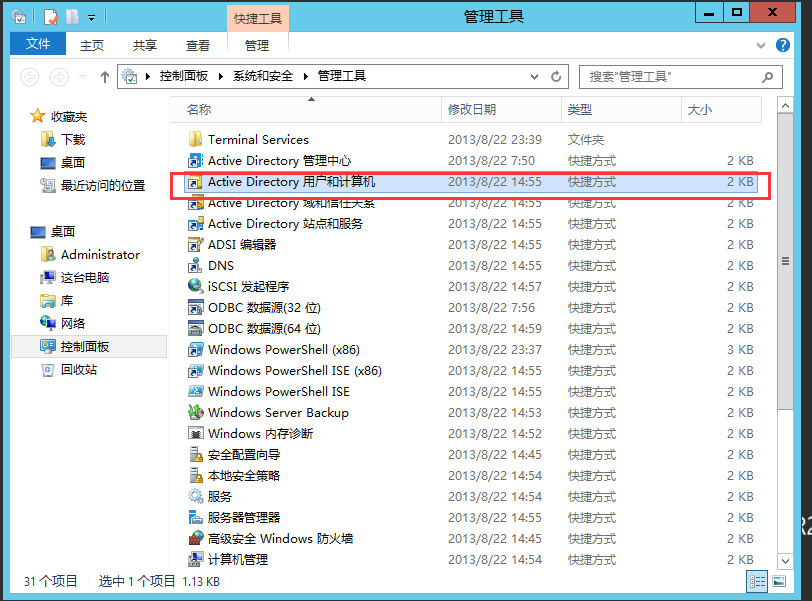812x601 pixels.
Task: Expand breadcrumb arrow after 系统和安全
Action: click(x=306, y=77)
